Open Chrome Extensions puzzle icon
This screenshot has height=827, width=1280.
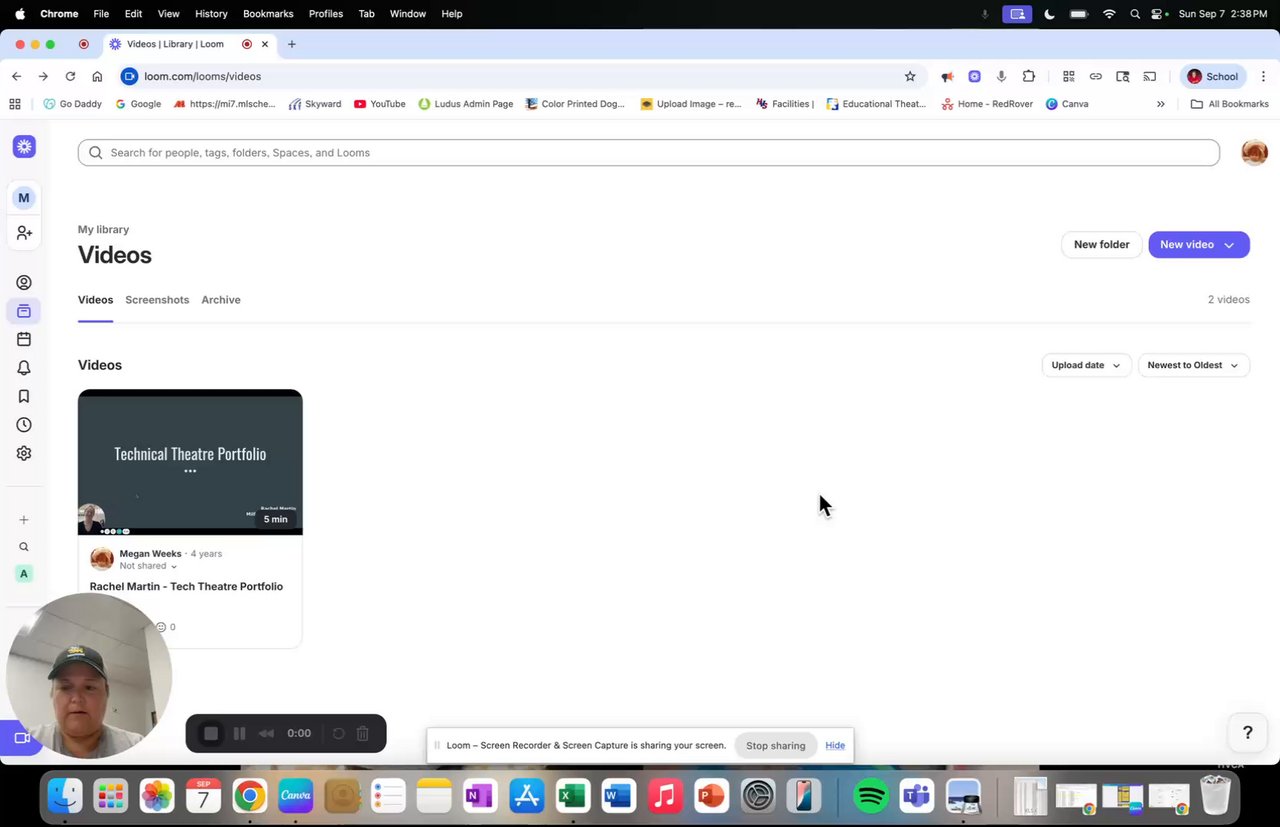[x=1028, y=76]
